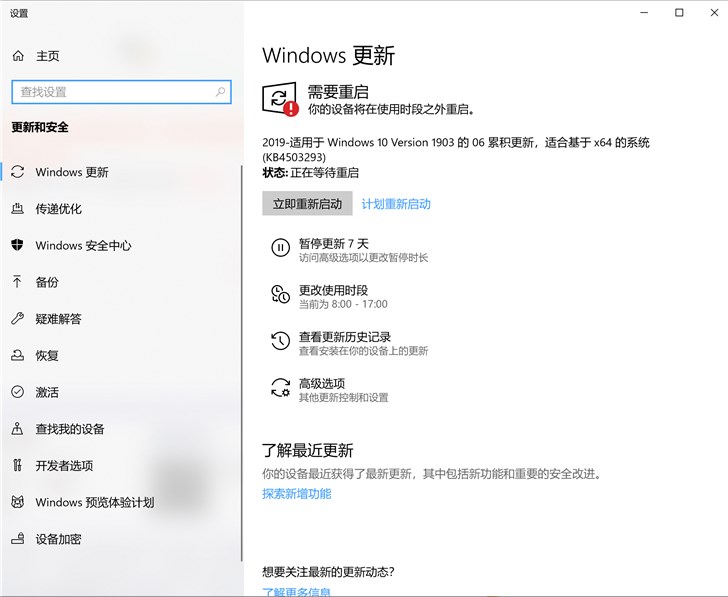728x597 pixels.
Task: Click the 需要重启 heading text
Action: pyautogui.click(x=338, y=92)
